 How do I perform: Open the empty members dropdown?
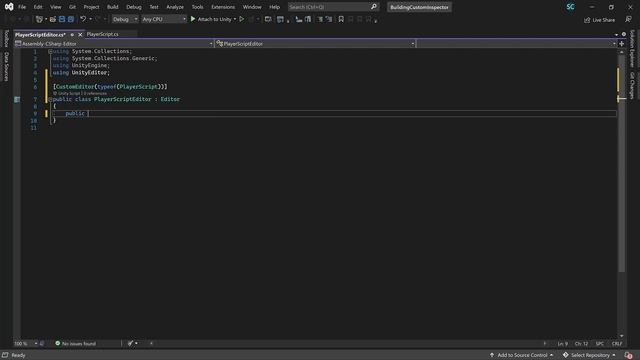pyautogui.click(x=516, y=44)
